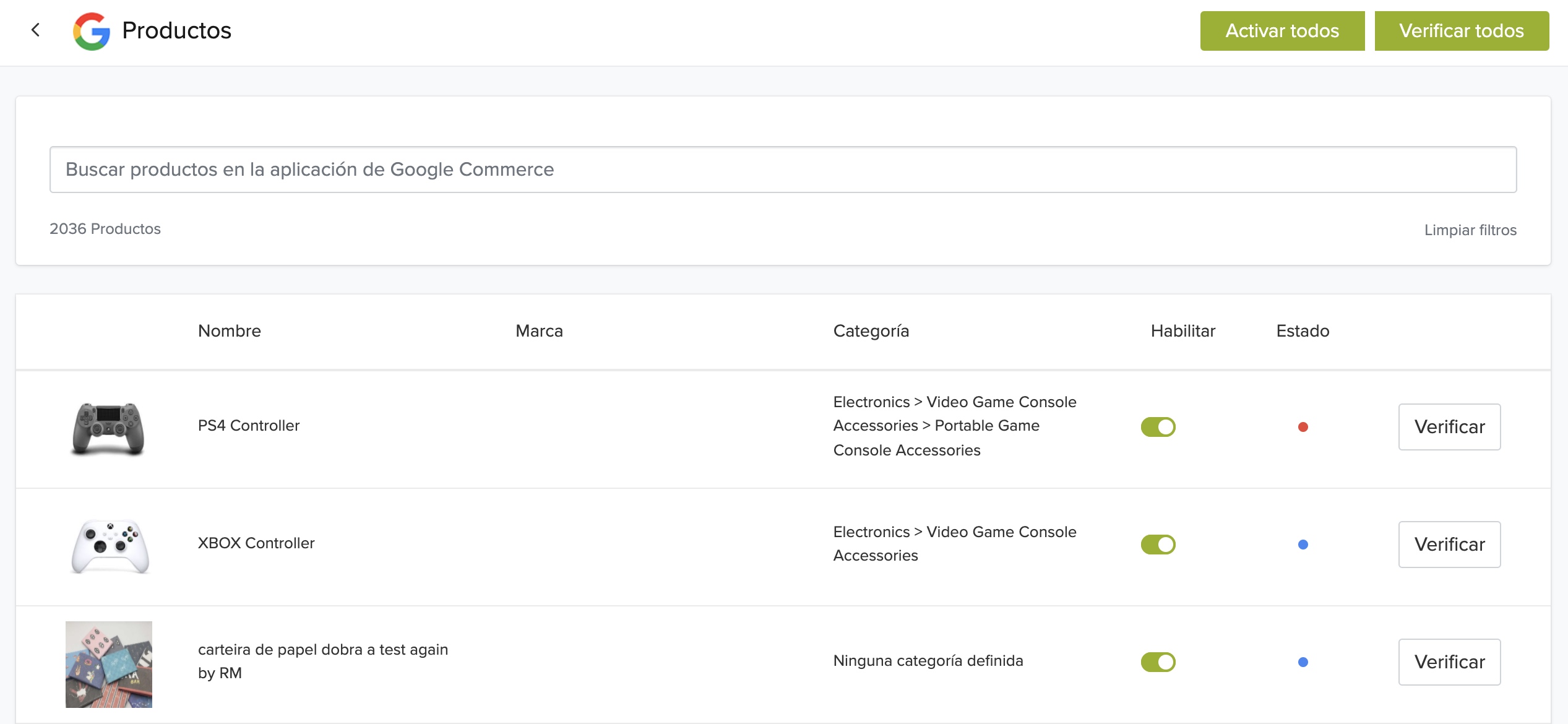Click red status dot for PS4 Controller

click(1303, 427)
